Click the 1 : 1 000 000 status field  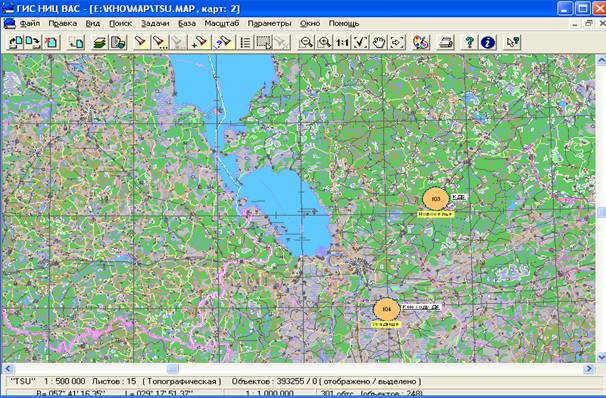269,393
